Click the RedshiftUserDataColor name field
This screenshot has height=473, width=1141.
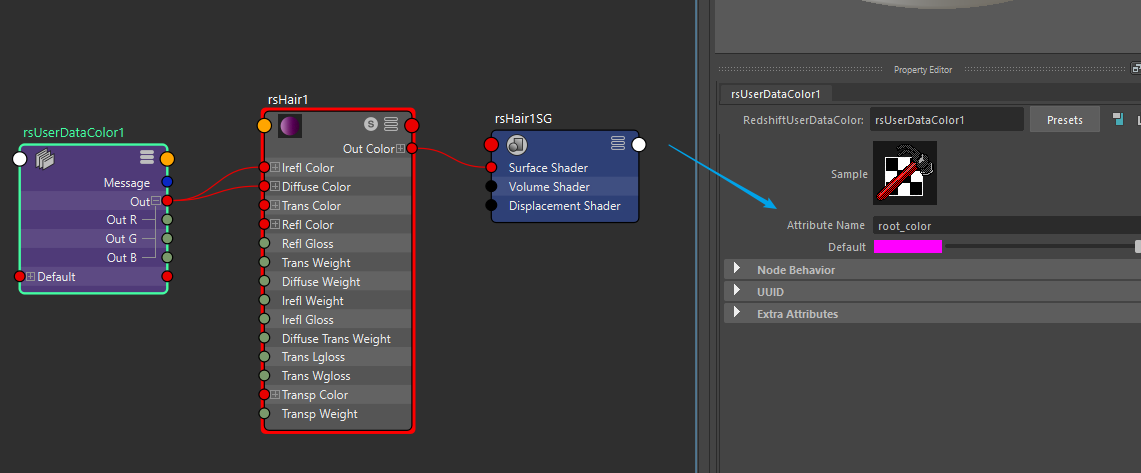[947, 120]
